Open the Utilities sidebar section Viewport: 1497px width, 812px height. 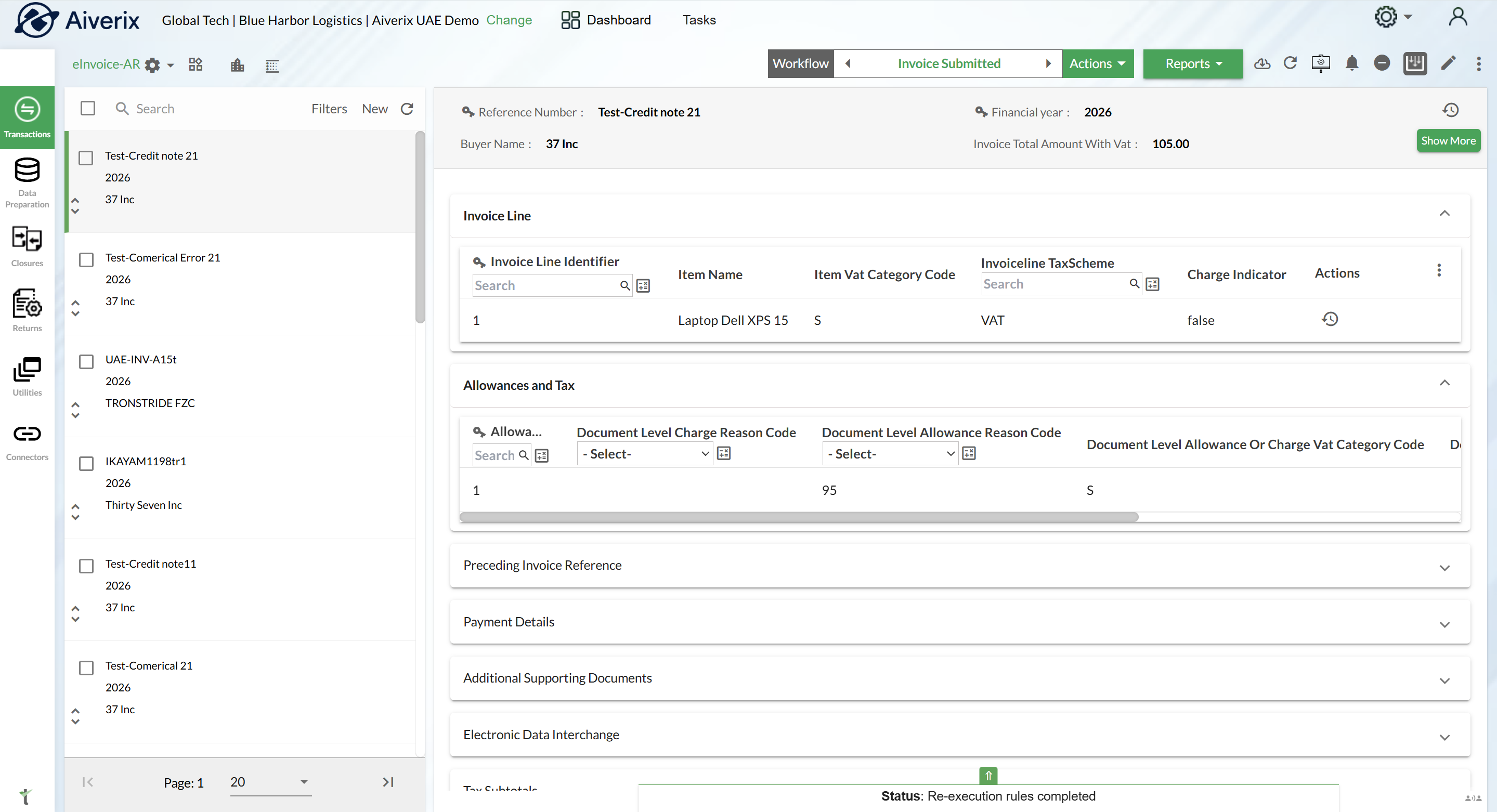[x=27, y=376]
